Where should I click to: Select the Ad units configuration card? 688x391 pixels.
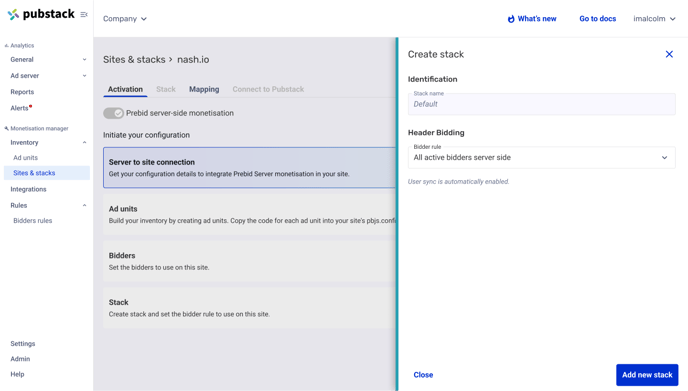pos(250,214)
